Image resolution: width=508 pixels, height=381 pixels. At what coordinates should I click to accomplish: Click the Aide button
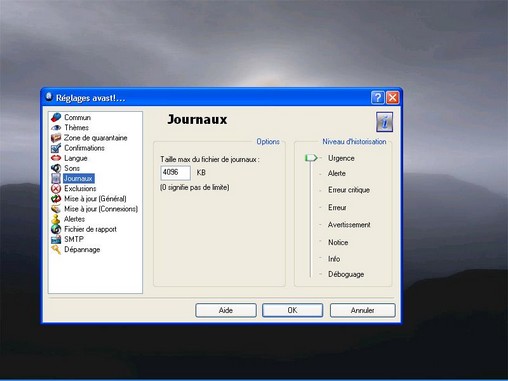coord(226,310)
